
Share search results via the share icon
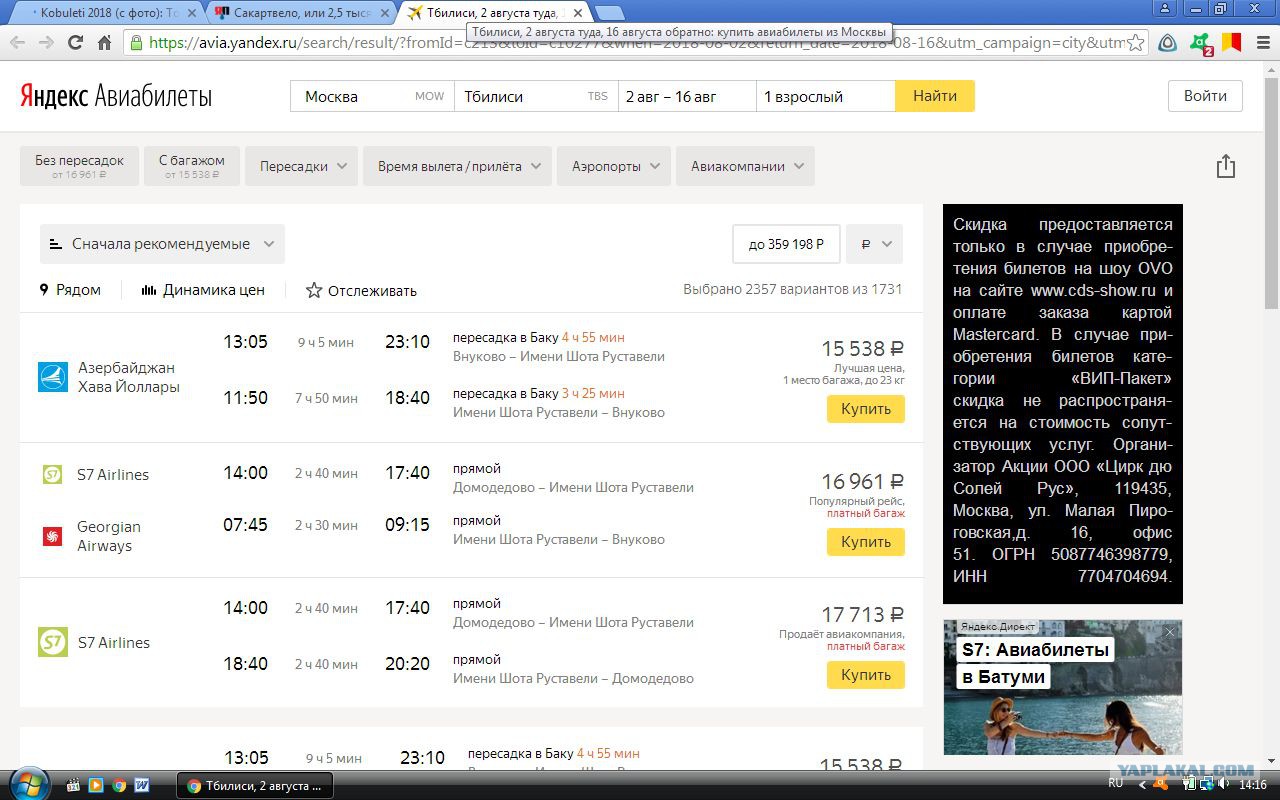point(1226,166)
